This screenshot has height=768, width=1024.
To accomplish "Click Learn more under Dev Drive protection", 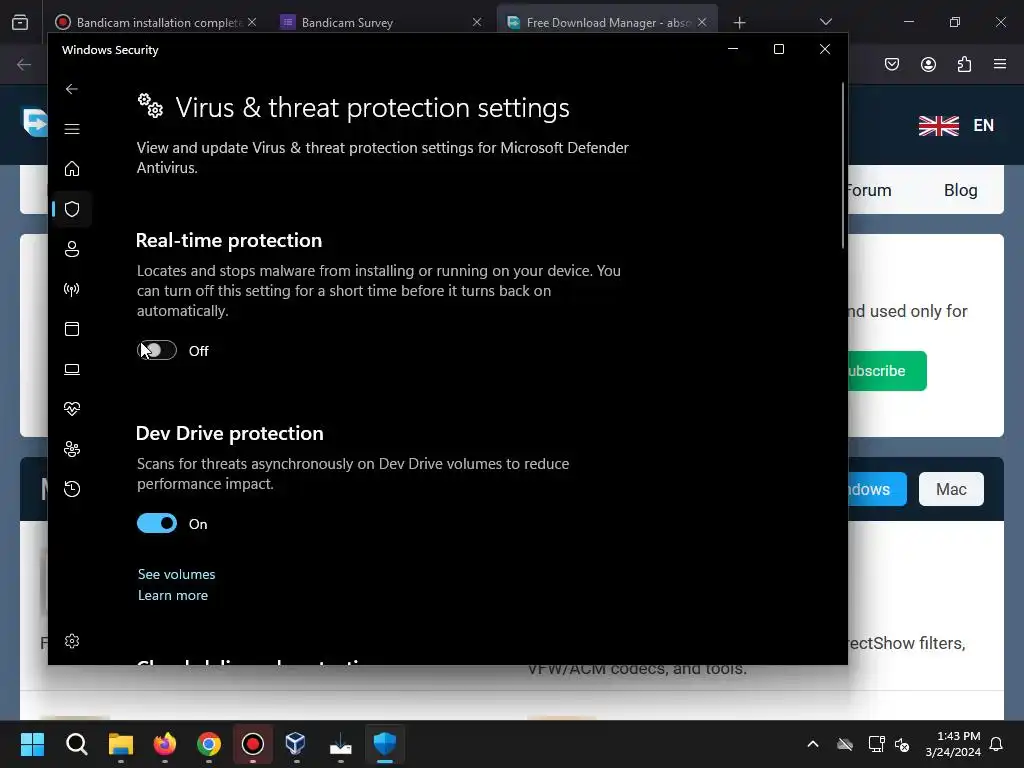I will click(x=172, y=595).
